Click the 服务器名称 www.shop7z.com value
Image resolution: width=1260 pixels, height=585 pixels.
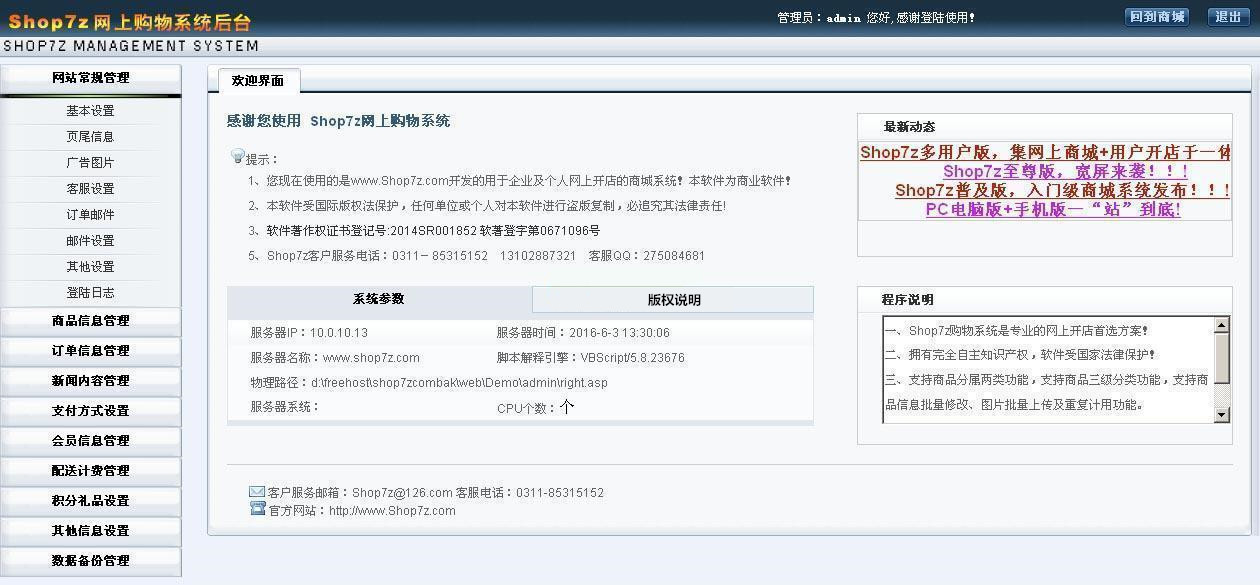click(x=335, y=358)
